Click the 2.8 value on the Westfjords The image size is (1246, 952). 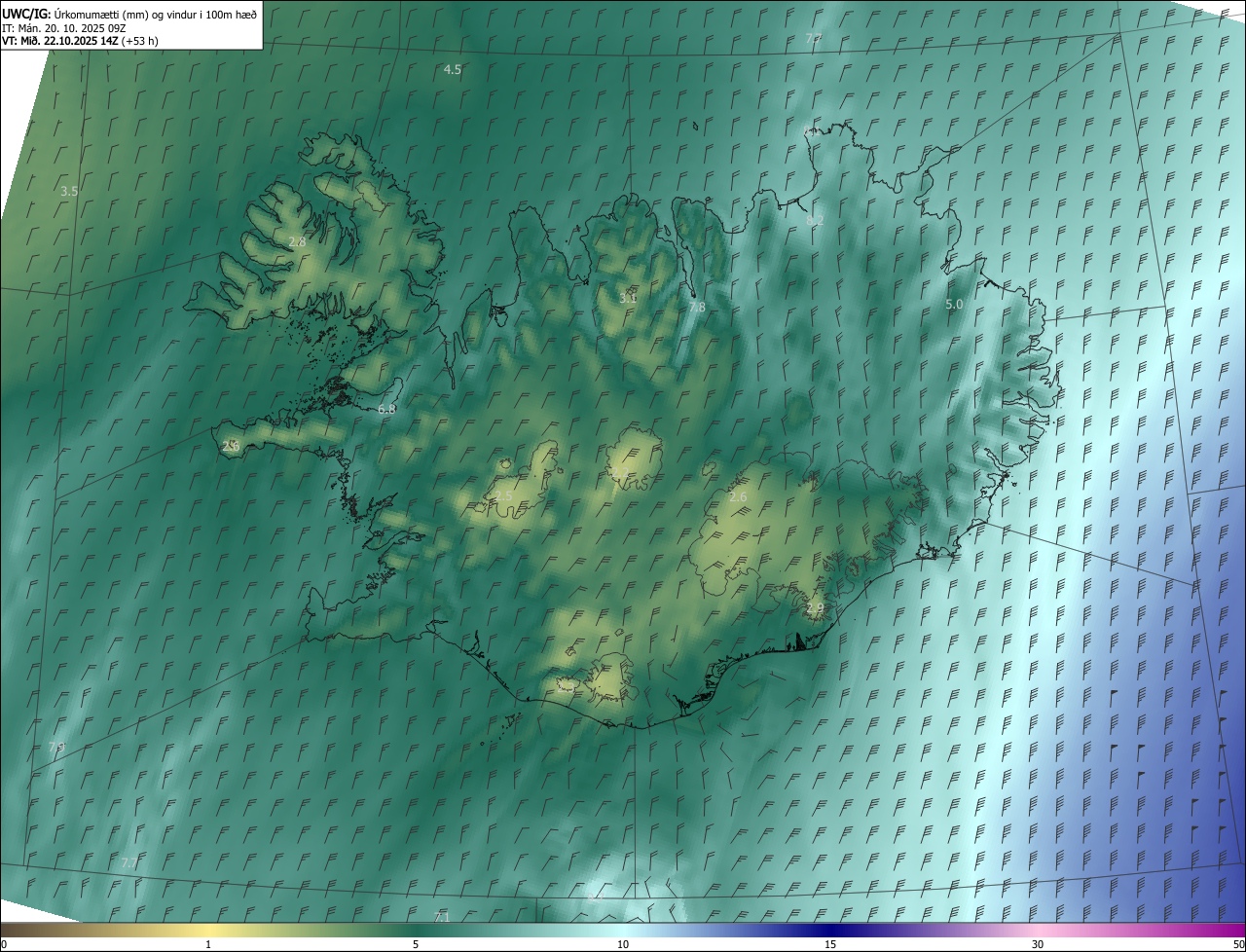click(x=297, y=241)
